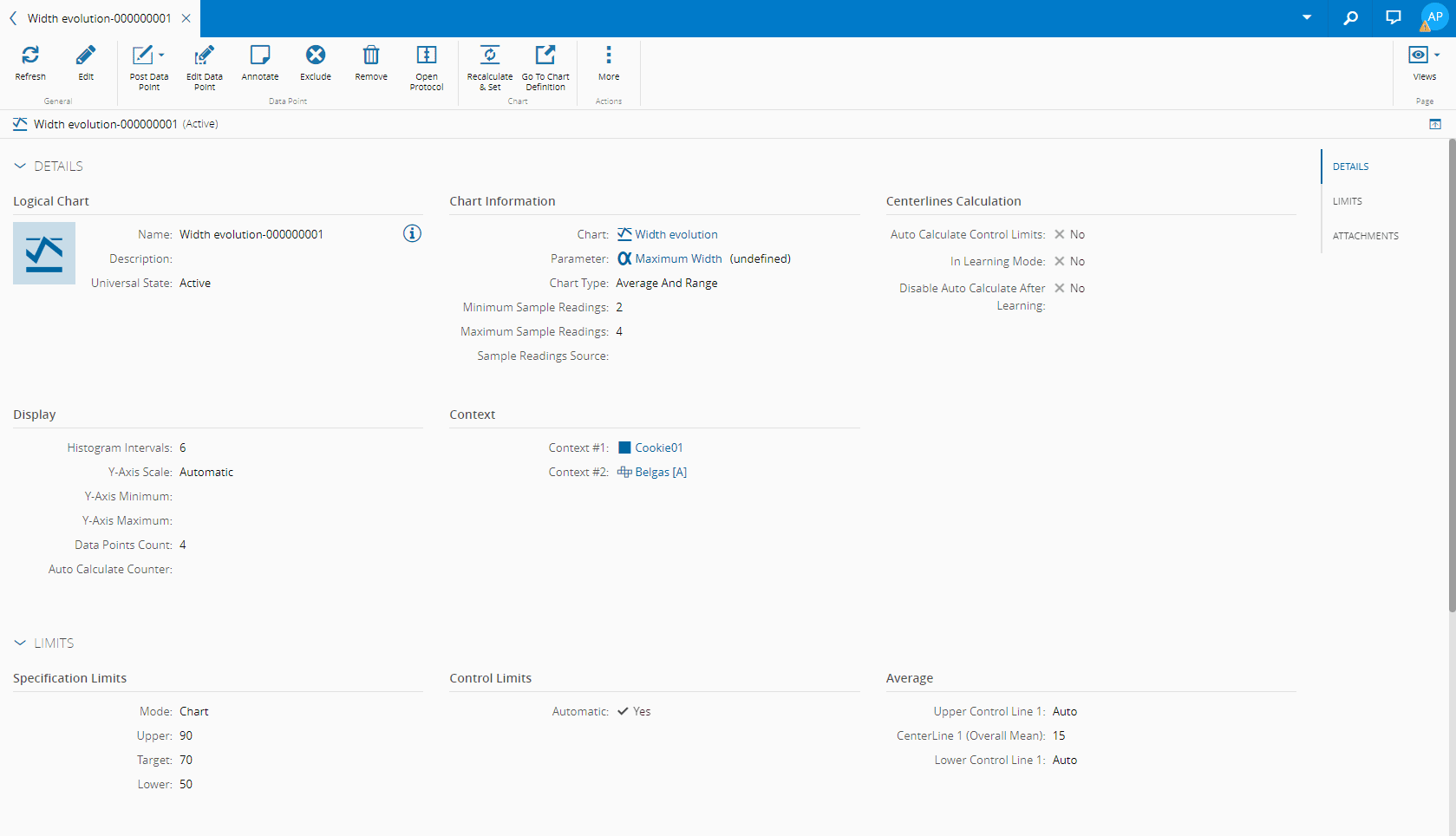Open Protocol from the toolbar
Image resolution: width=1456 pixels, height=836 pixels.
point(427,56)
